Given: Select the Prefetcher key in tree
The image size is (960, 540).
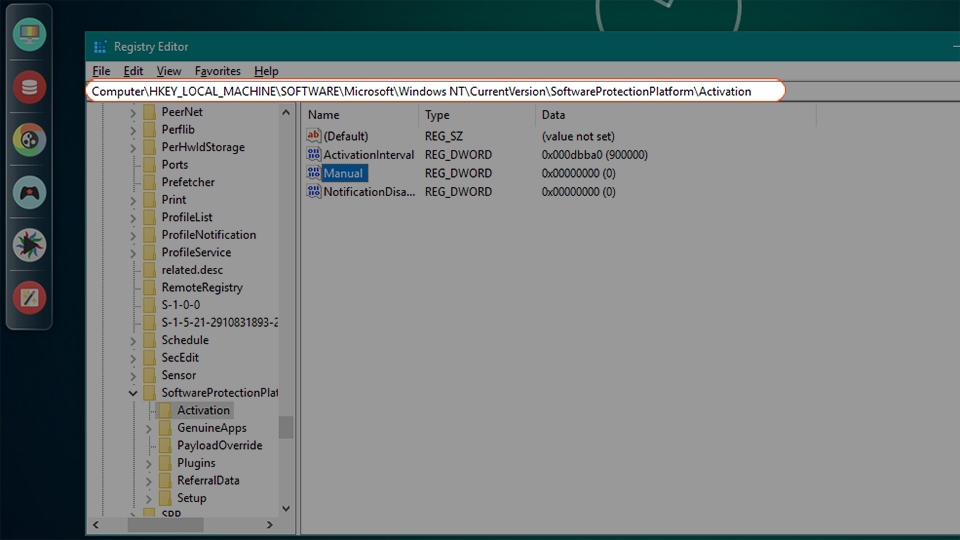Looking at the screenshot, I should pos(187,182).
